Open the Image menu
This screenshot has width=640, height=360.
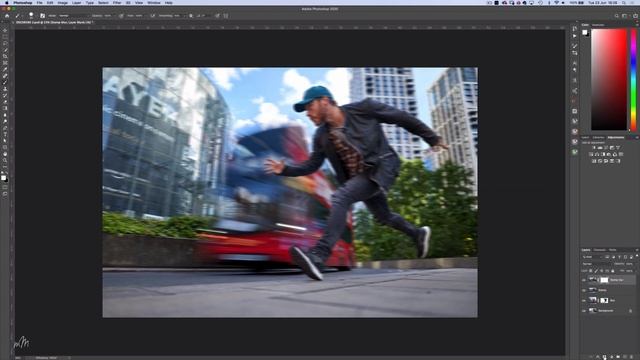[62, 3]
